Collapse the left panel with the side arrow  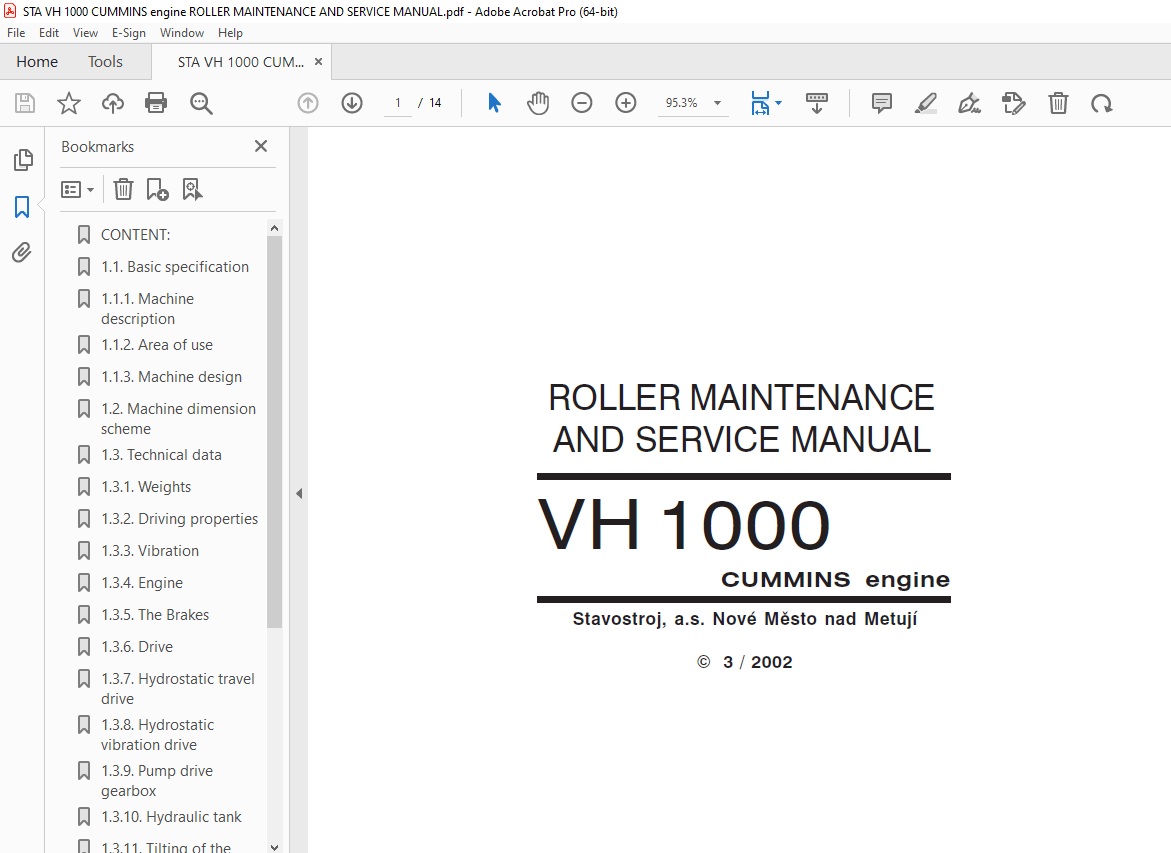pos(299,493)
